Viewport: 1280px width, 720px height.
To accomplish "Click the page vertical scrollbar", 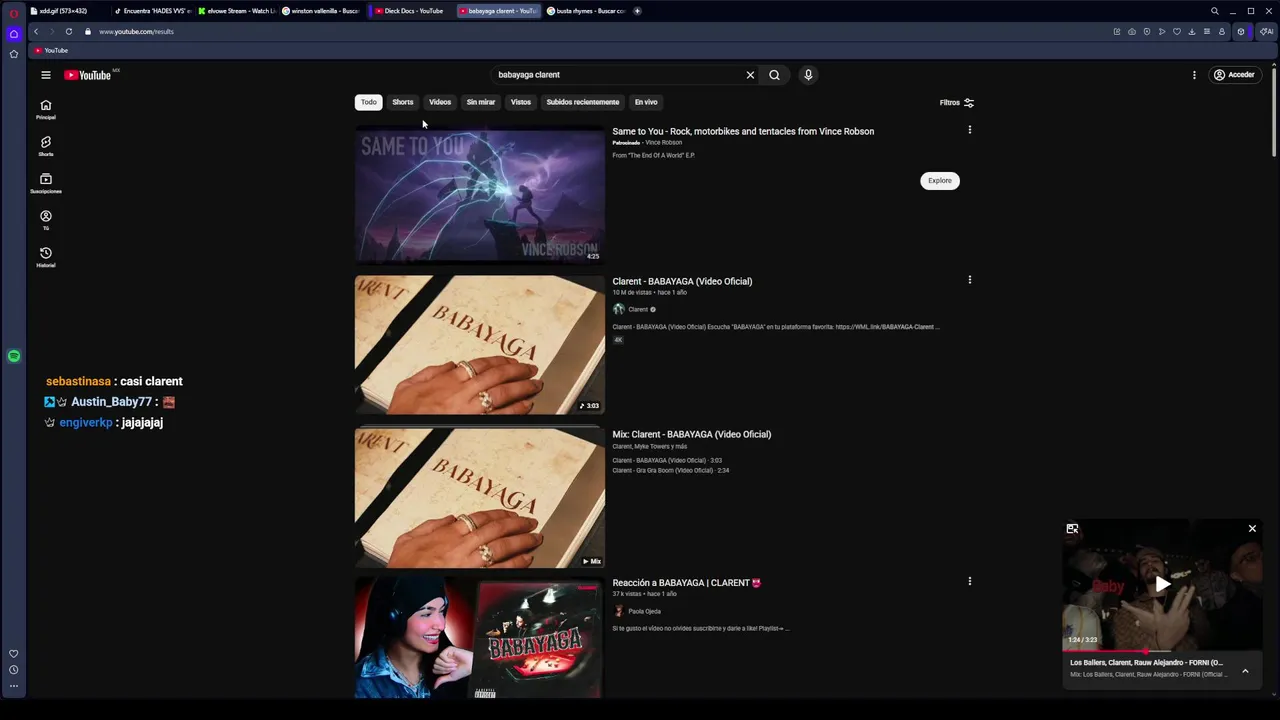I will 1274,107.
